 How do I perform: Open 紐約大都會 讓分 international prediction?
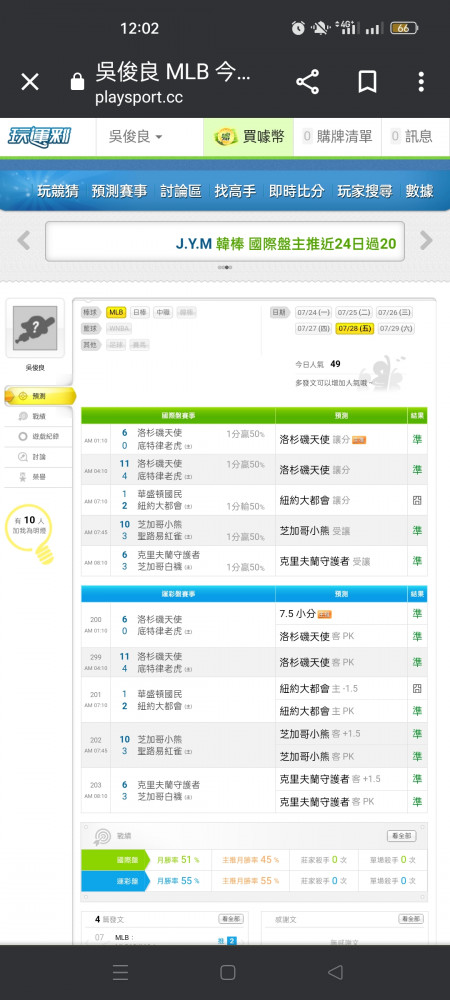[x=315, y=501]
